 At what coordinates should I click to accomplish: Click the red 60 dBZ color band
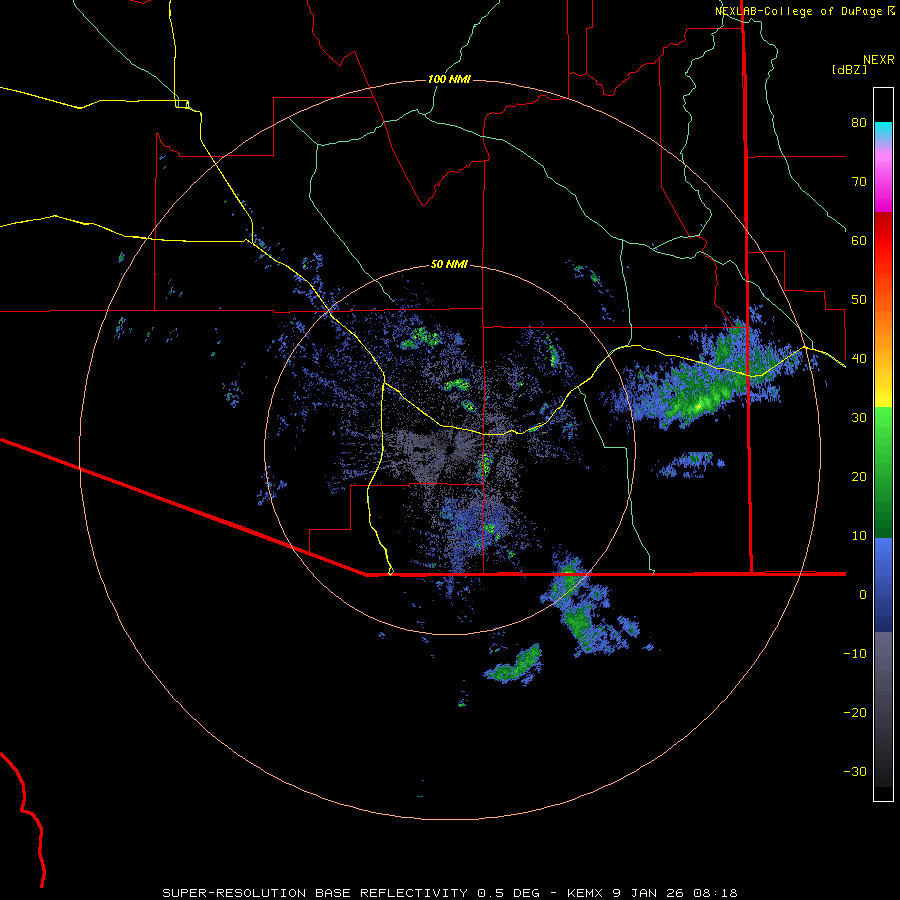click(883, 241)
